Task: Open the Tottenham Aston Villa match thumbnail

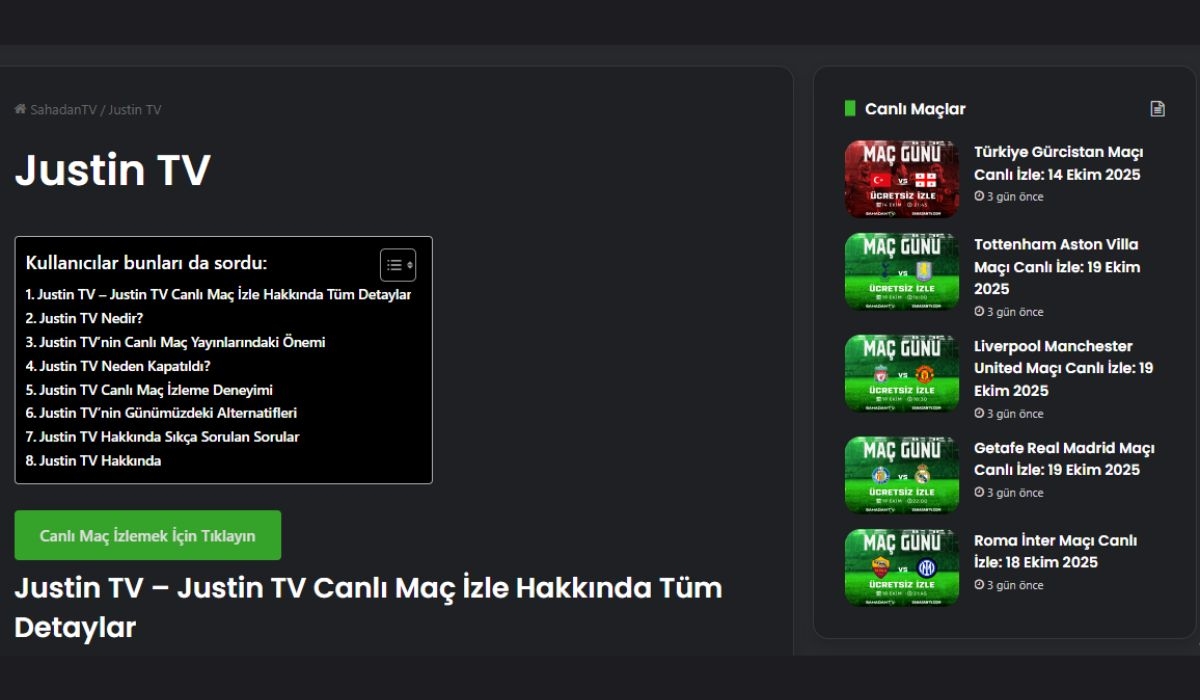Action: click(x=901, y=272)
